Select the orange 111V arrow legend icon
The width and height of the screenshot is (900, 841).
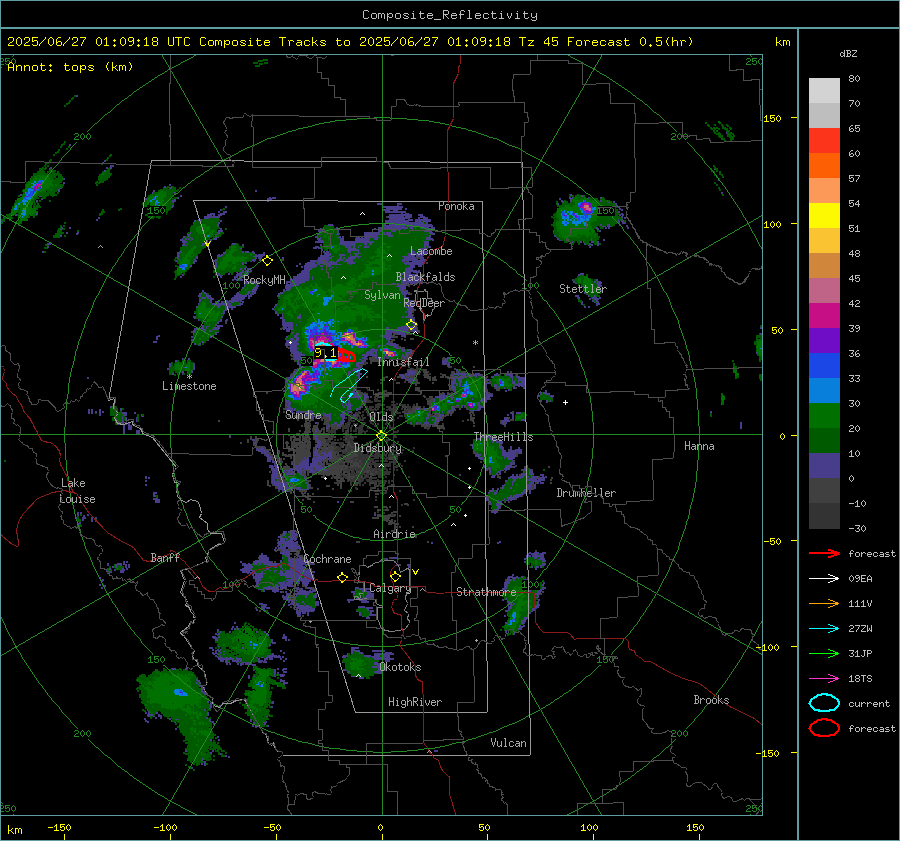point(824,603)
